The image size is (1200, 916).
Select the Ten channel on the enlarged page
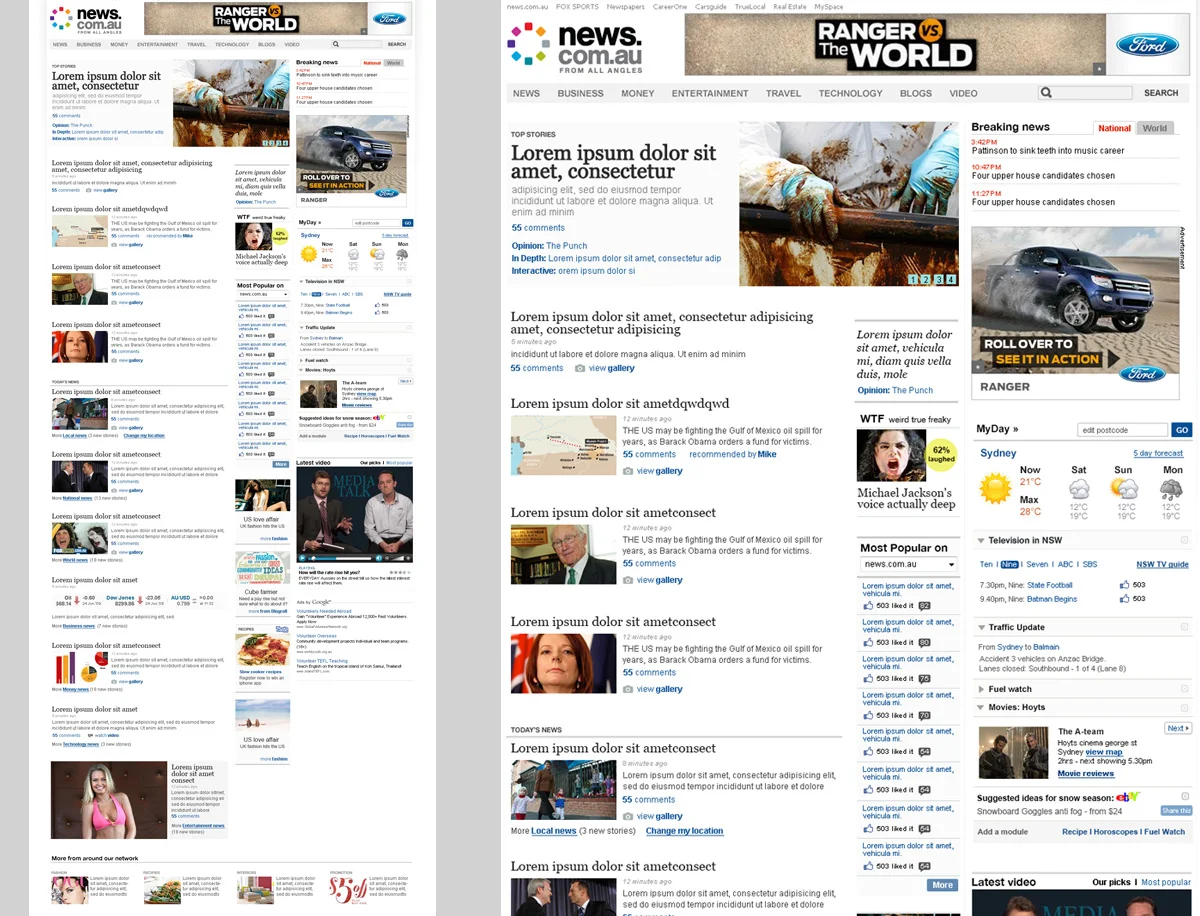(x=986, y=565)
